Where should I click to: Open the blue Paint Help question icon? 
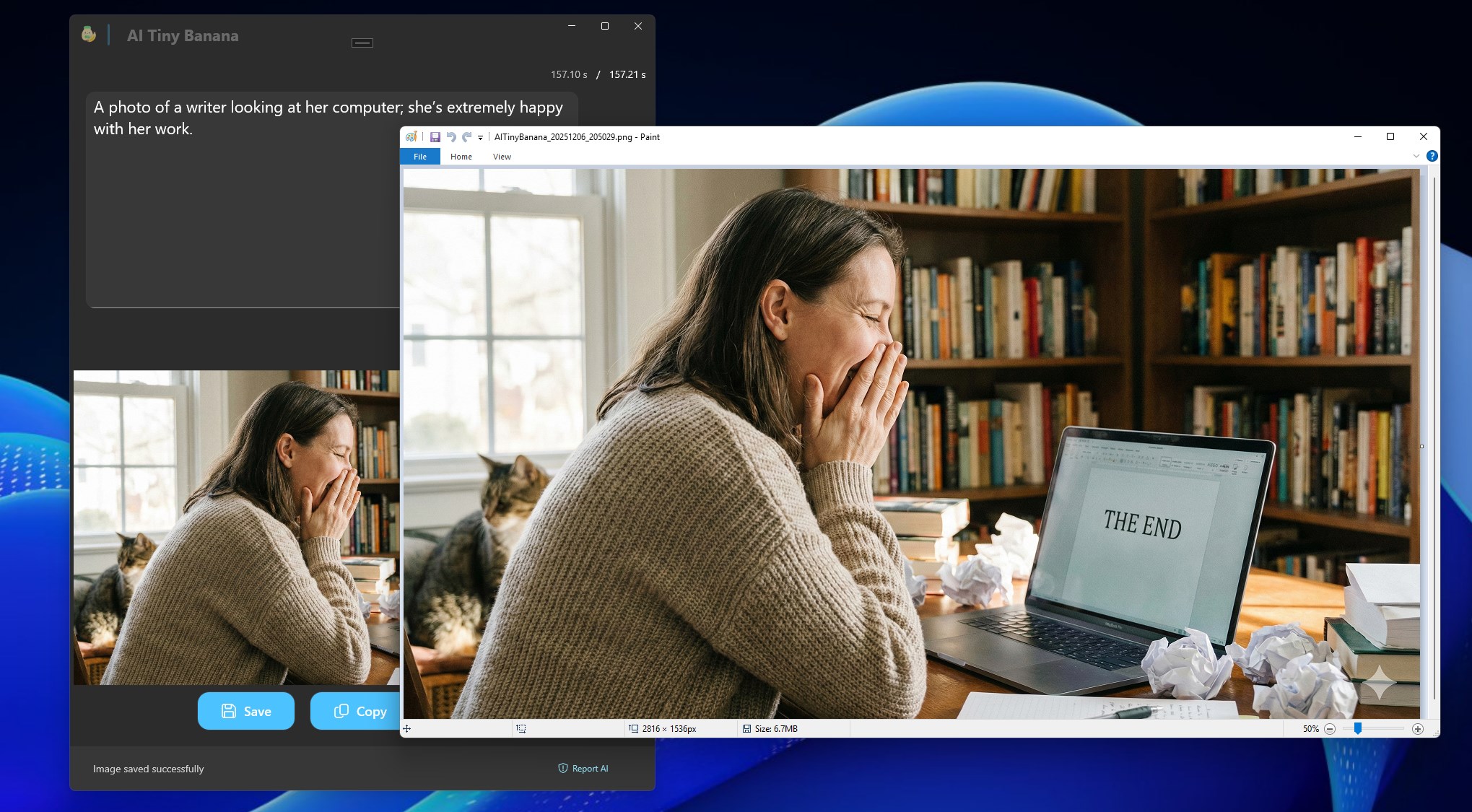(1432, 156)
